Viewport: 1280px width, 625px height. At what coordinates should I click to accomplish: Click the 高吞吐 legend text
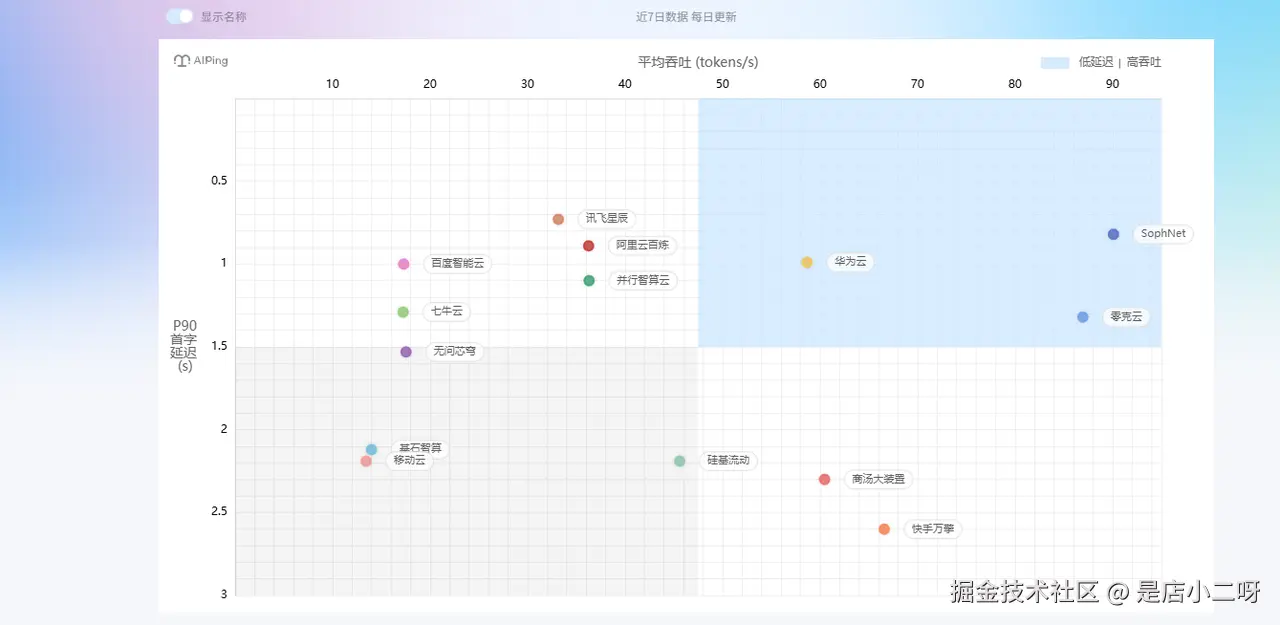pyautogui.click(x=1144, y=62)
